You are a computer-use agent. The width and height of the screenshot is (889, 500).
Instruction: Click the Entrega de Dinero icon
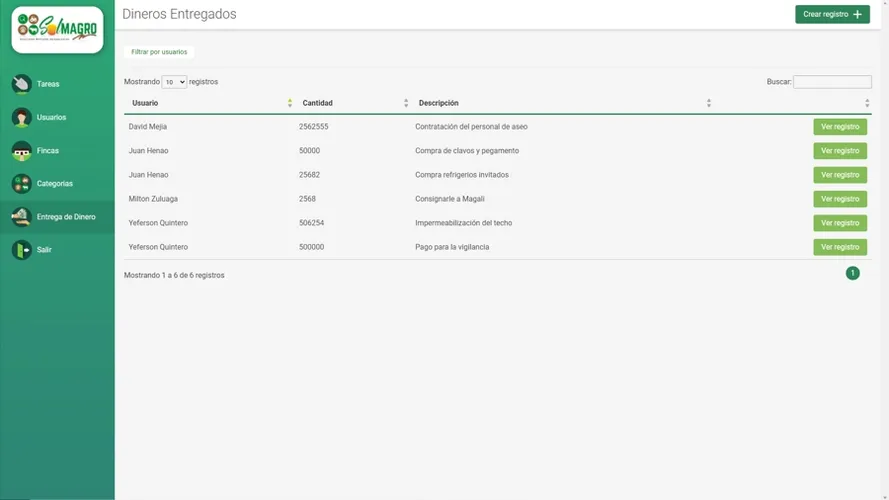21,217
